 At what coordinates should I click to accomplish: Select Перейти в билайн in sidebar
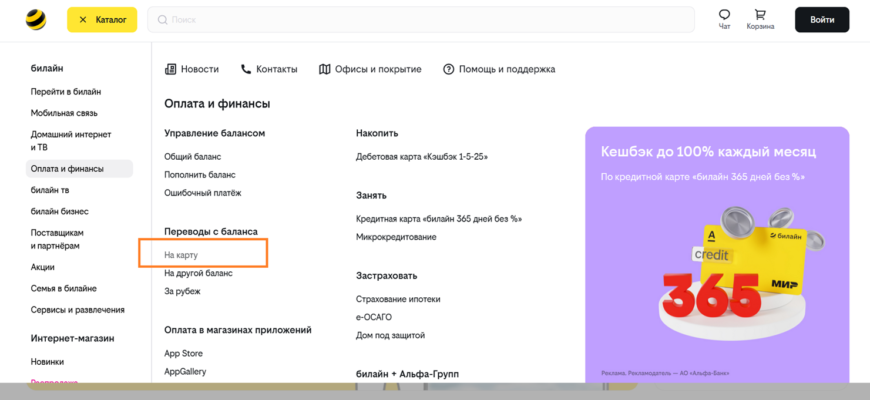click(x=65, y=92)
